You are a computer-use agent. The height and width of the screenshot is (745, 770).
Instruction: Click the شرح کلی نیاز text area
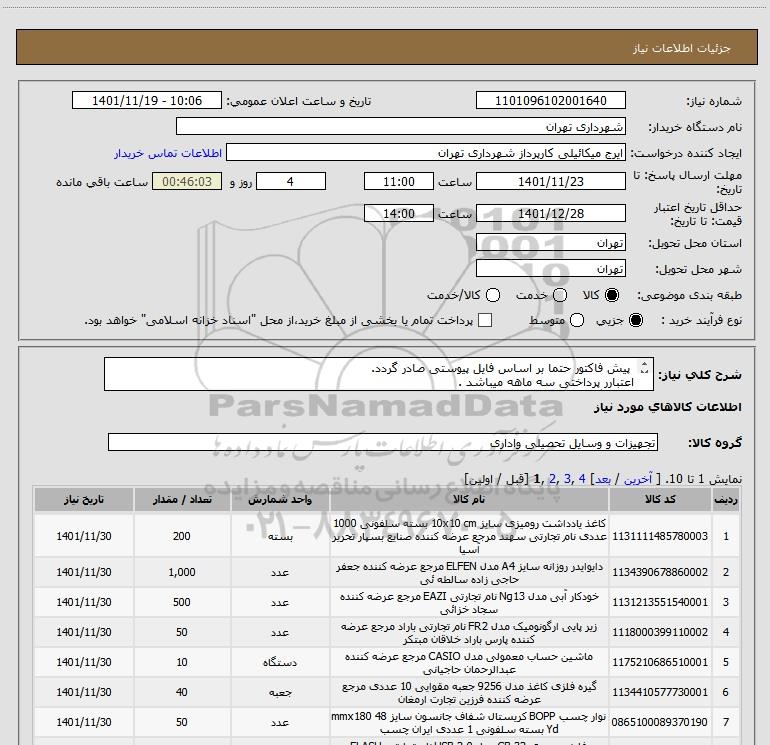[379, 374]
